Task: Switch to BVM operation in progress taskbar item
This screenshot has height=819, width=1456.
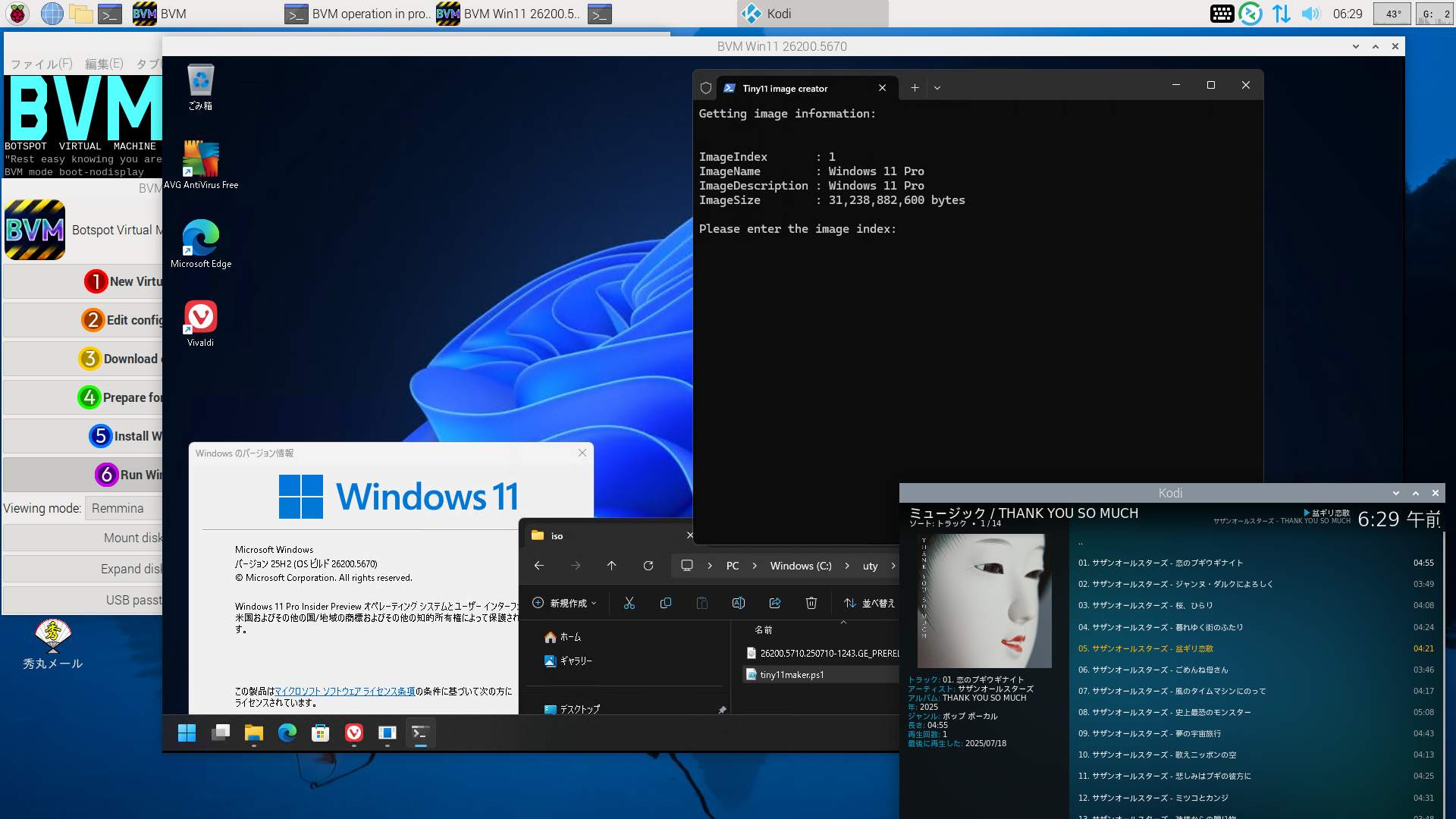Action: (357, 14)
